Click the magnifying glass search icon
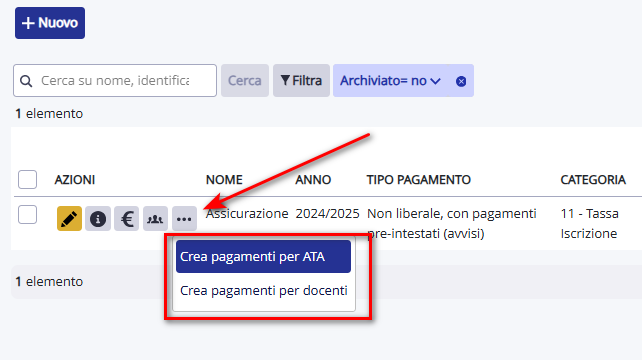642x360 pixels. coord(26,81)
